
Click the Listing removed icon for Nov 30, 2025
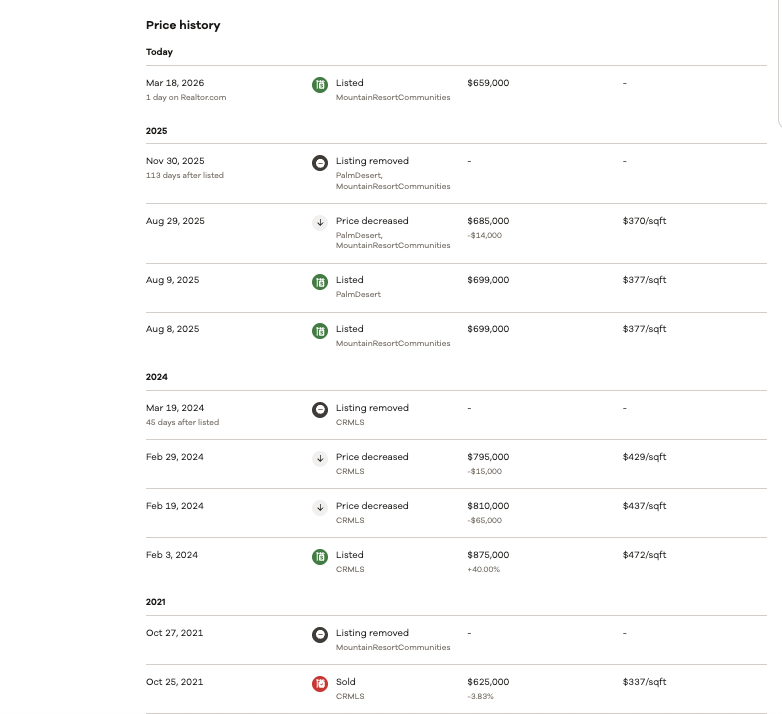[320, 163]
